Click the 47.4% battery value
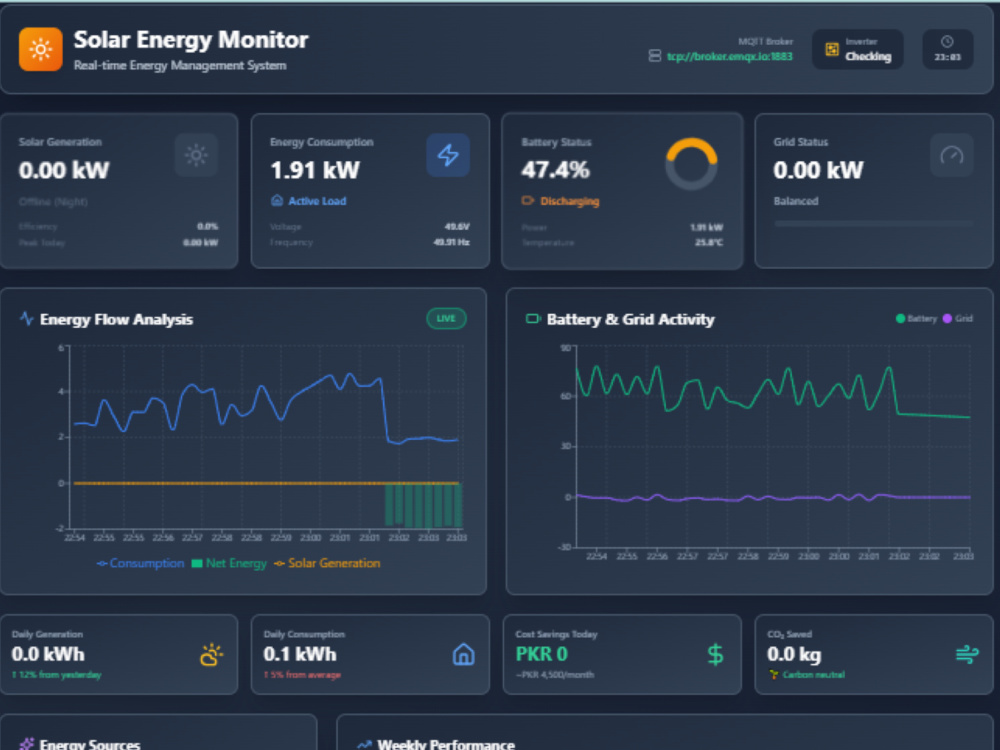The image size is (1000, 750). 555,170
